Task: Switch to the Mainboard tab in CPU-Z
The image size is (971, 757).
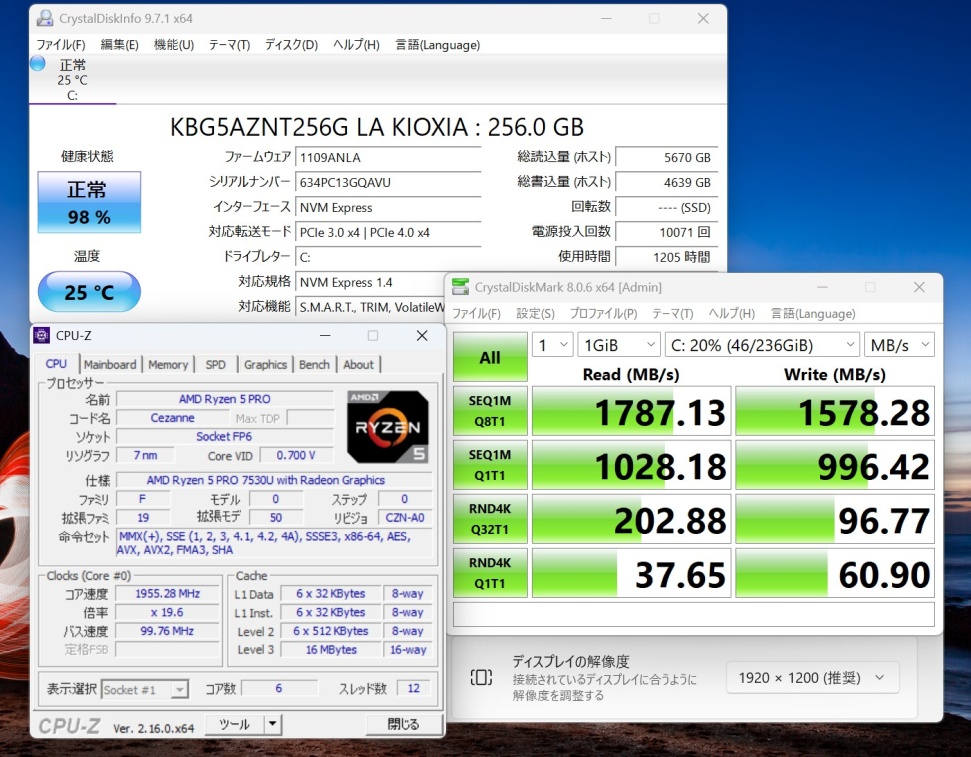Action: [x=110, y=365]
